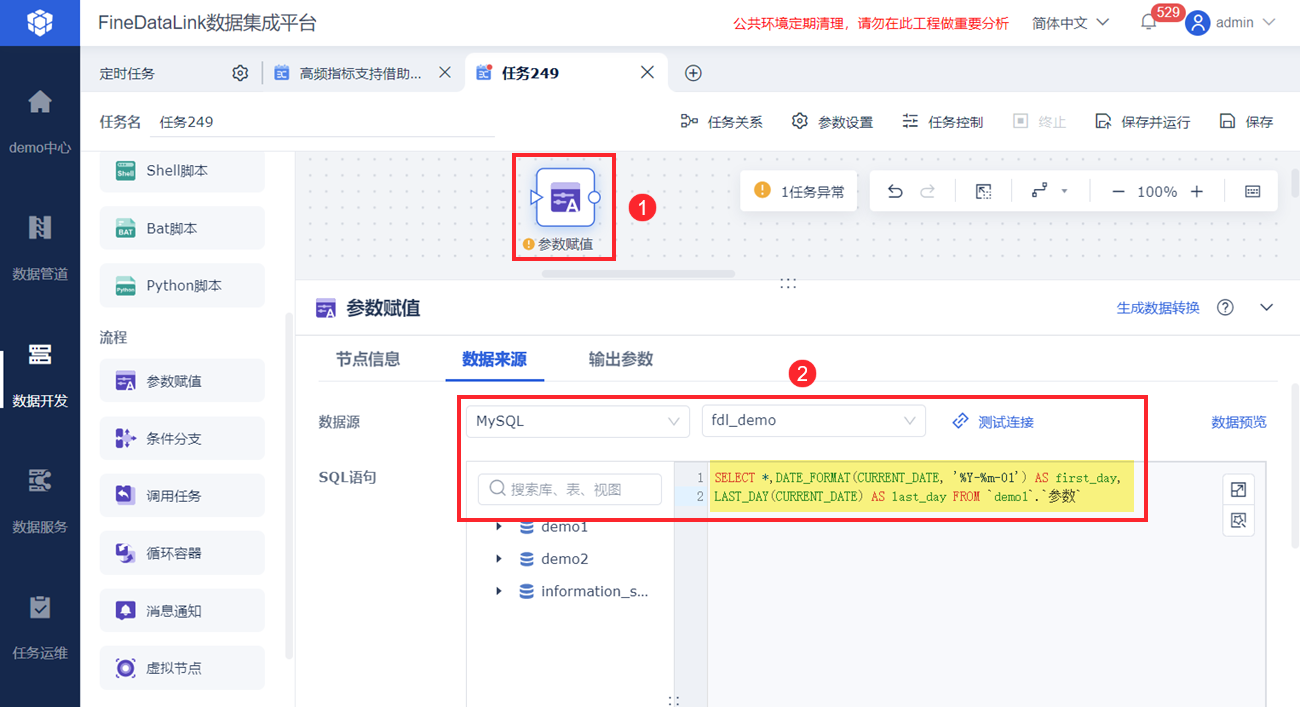Choose the 参数赋值 node in the node list
This screenshot has height=707, width=1300.
[182, 381]
